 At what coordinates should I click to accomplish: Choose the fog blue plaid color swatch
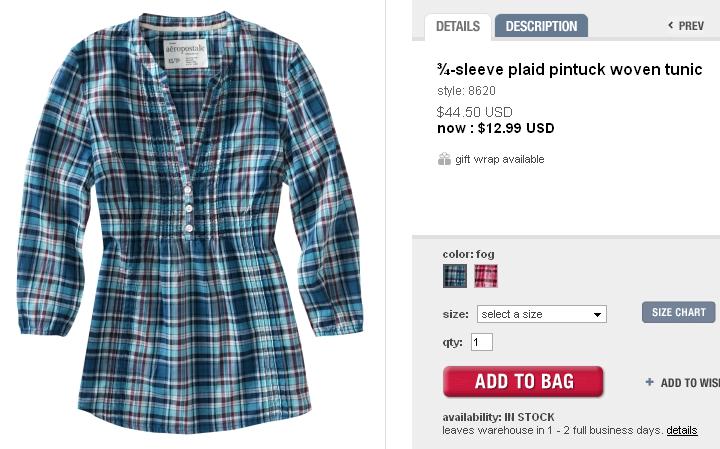pyautogui.click(x=455, y=276)
